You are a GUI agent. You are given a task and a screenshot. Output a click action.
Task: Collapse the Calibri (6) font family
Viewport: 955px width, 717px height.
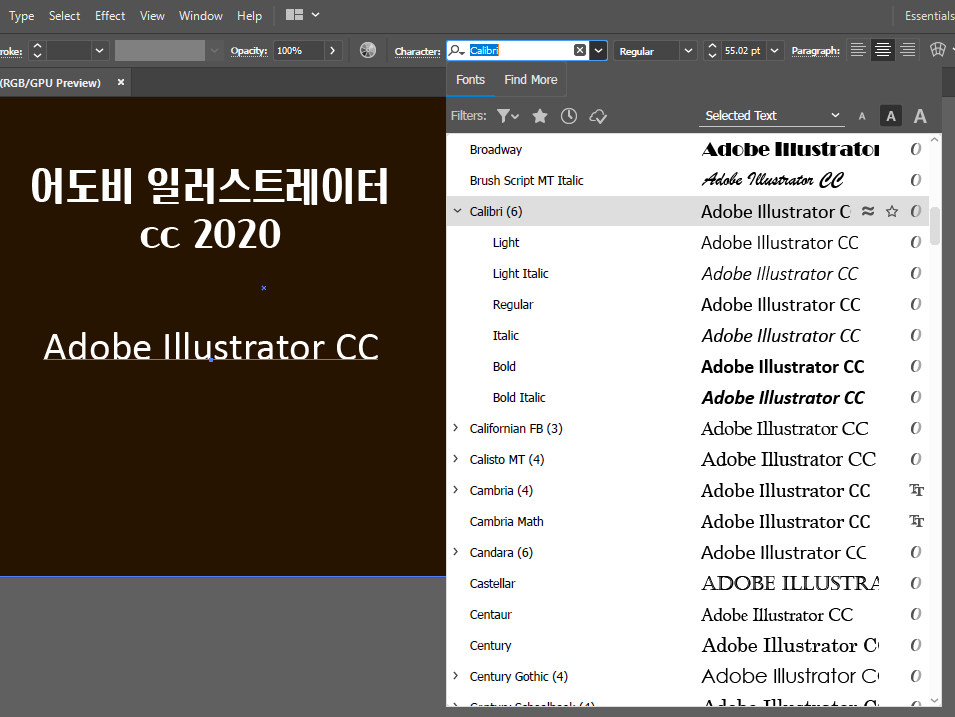point(457,211)
